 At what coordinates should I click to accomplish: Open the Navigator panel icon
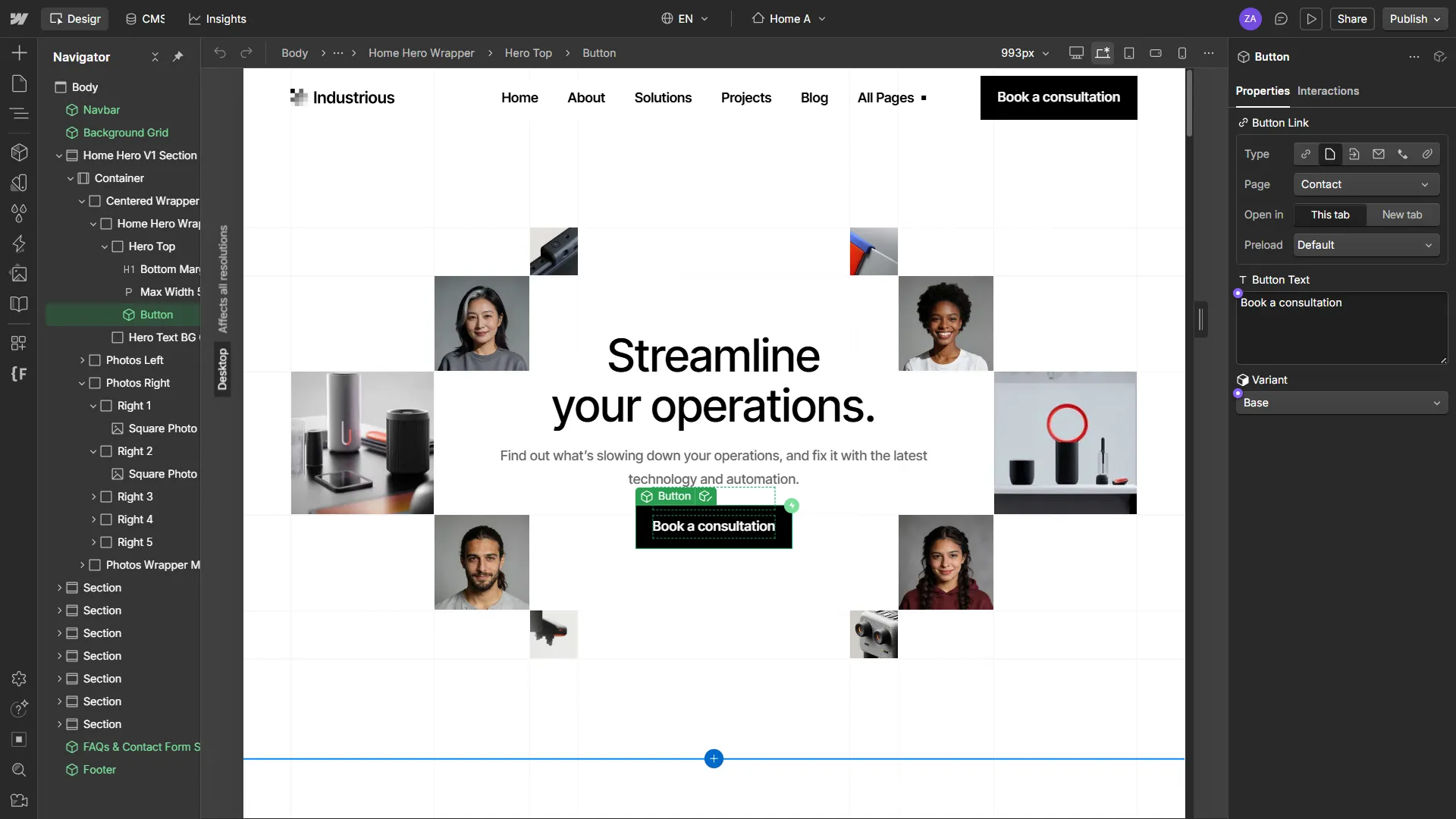(20, 114)
